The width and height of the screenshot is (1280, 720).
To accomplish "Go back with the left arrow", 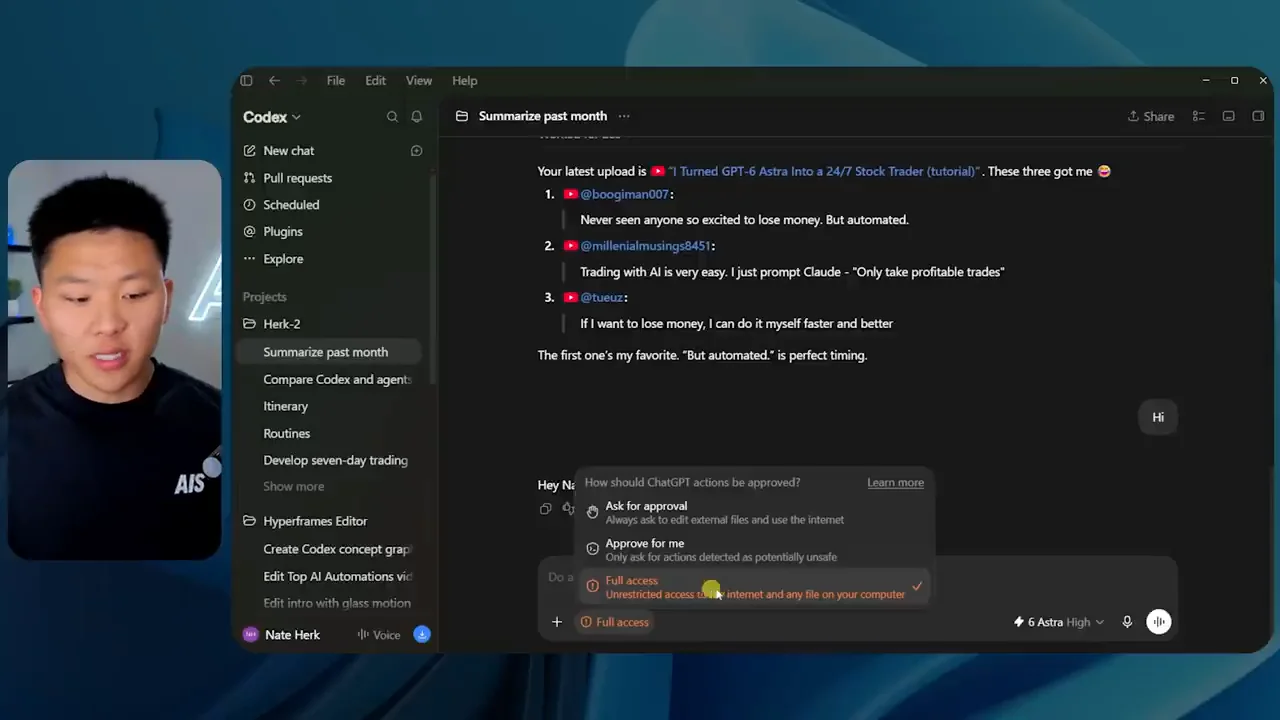I will [274, 81].
